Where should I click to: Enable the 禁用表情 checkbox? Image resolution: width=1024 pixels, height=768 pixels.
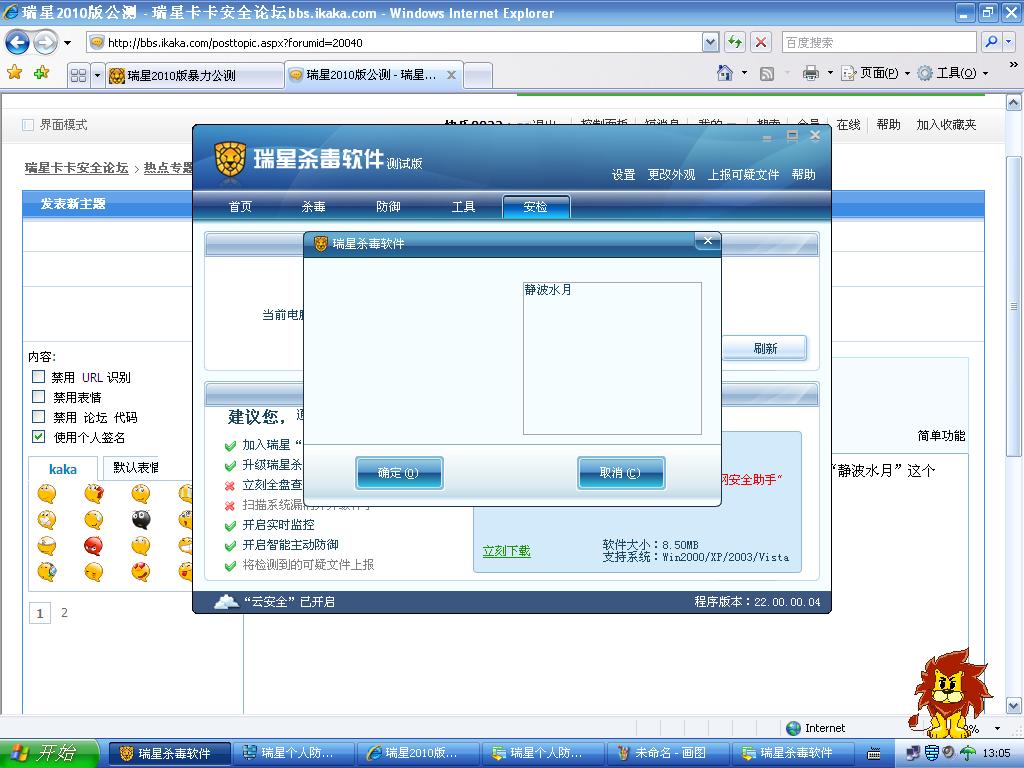(39, 396)
